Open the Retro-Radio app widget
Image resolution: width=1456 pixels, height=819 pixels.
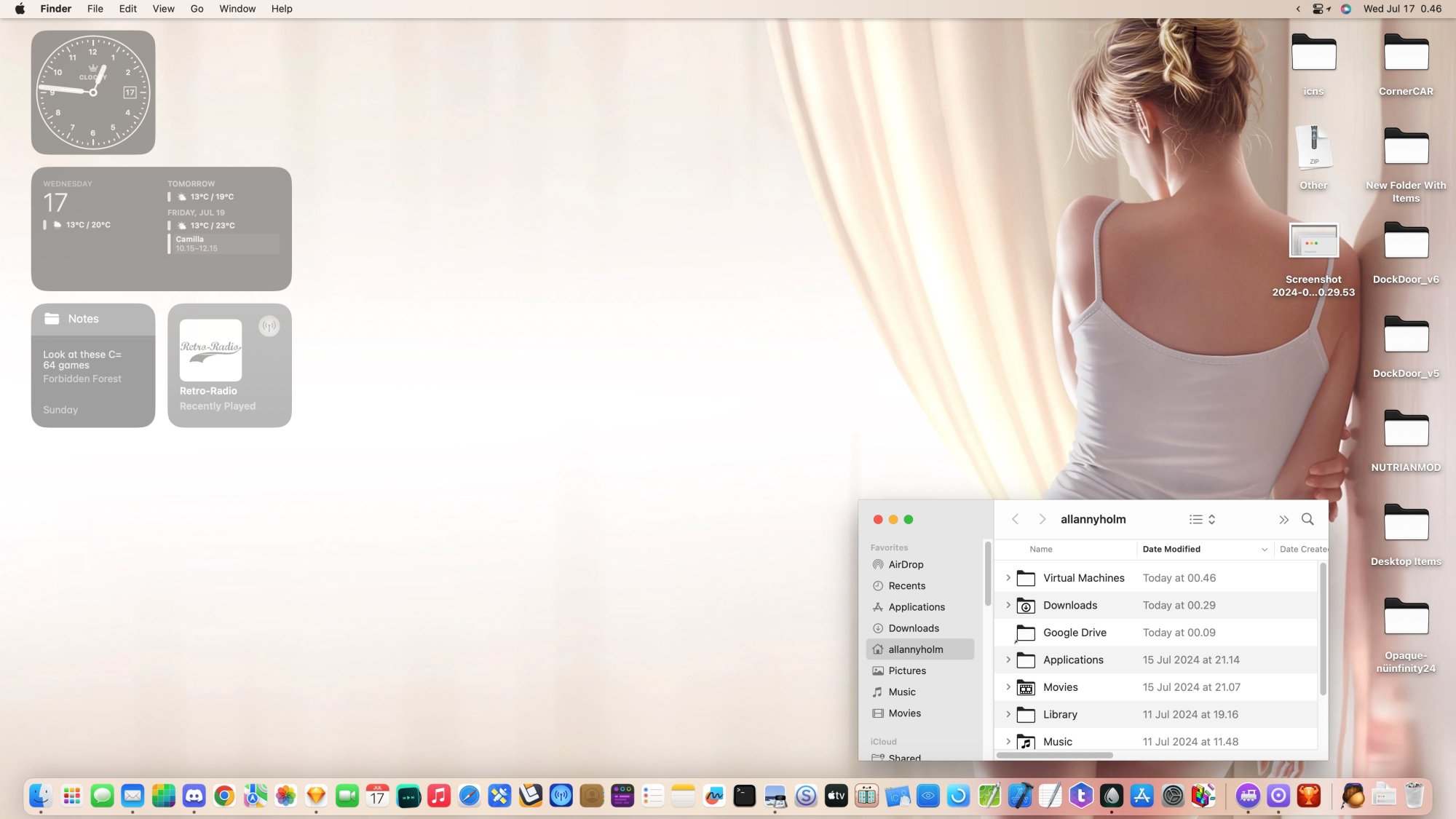coord(229,365)
